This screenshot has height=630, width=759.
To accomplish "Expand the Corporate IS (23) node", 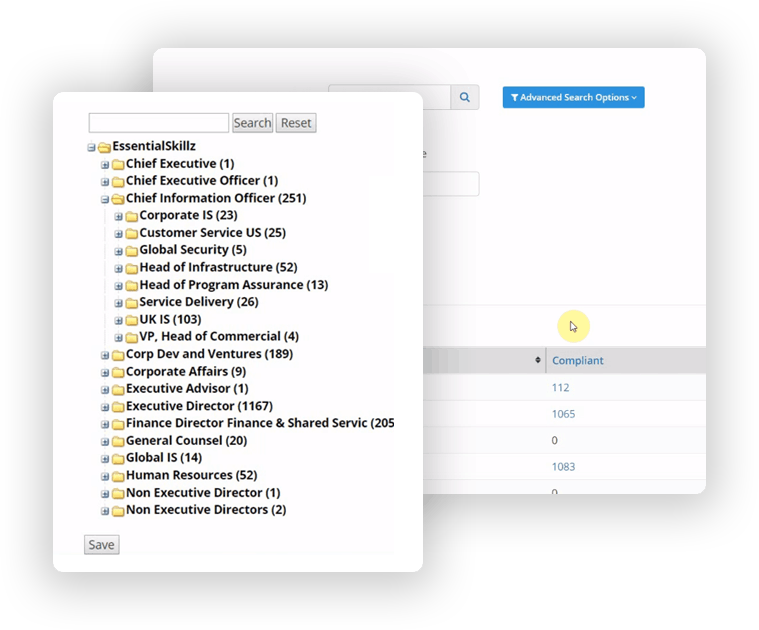I will (x=119, y=216).
